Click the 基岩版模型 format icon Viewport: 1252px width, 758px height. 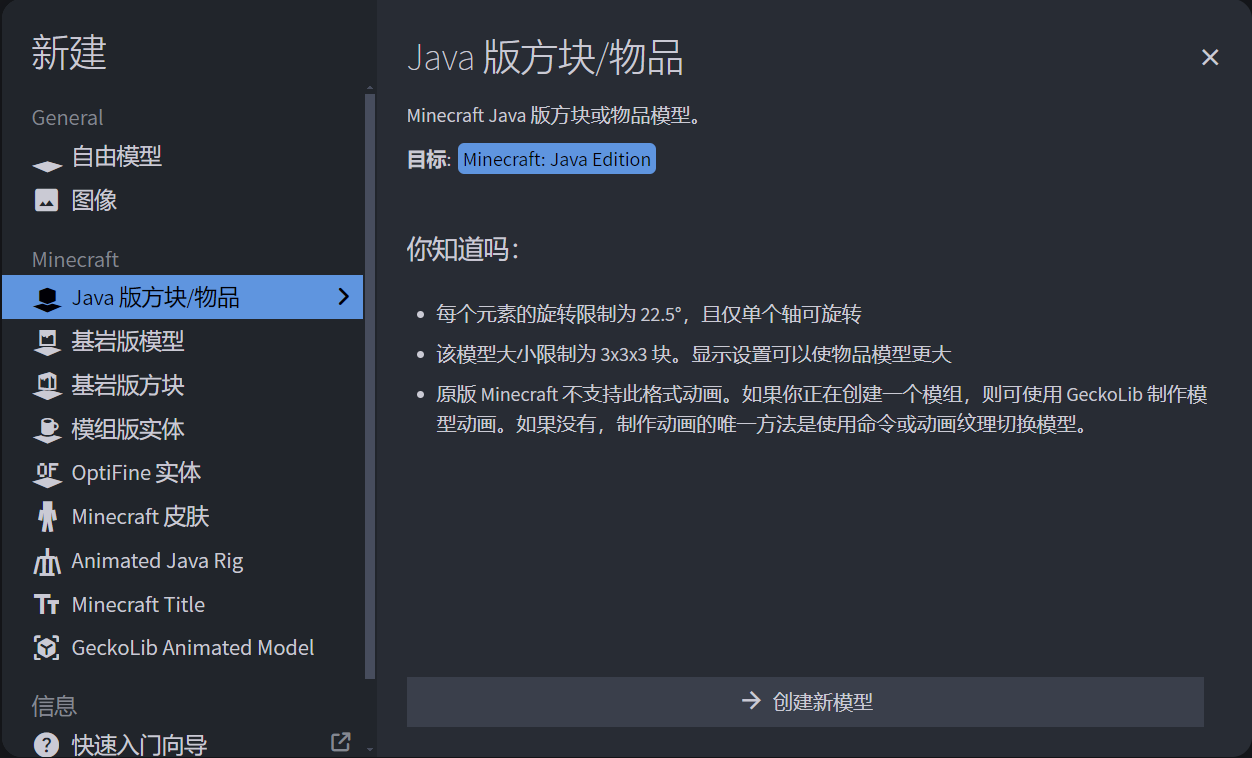pos(47,342)
